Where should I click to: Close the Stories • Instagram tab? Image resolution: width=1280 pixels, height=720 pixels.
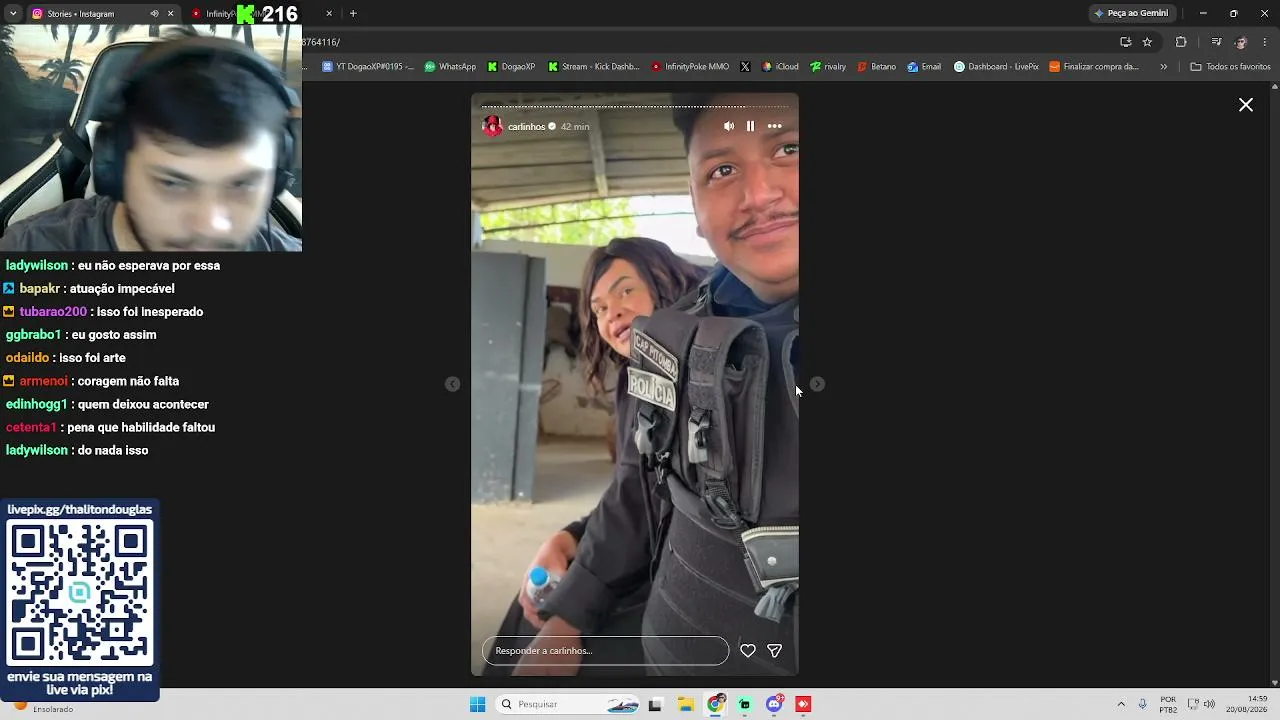[x=170, y=14]
